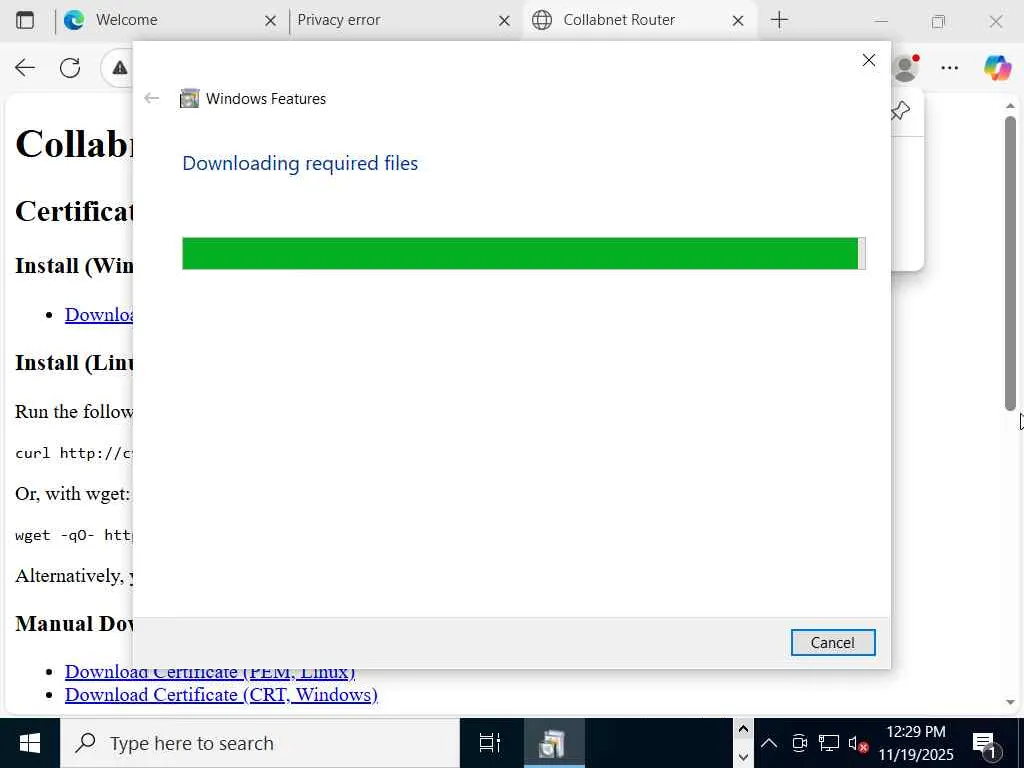Go back in Windows Features wizard
Screen dimensions: 1024x768
(x=152, y=99)
